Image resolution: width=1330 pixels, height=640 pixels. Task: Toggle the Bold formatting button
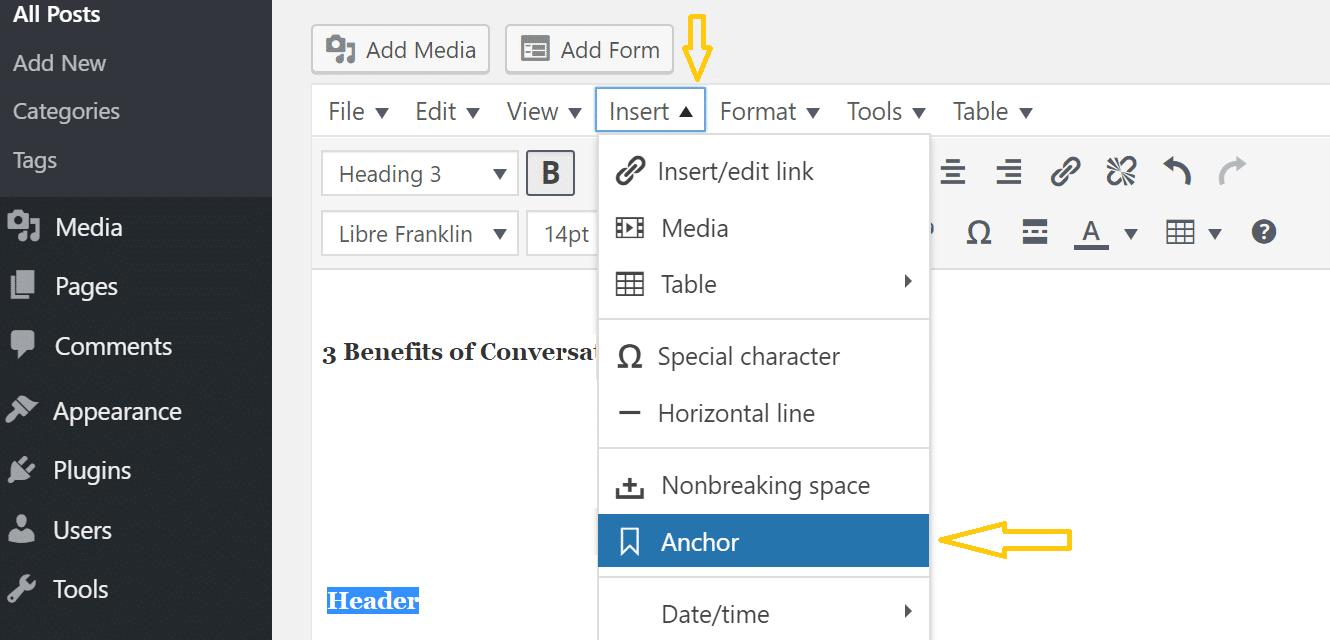point(550,174)
